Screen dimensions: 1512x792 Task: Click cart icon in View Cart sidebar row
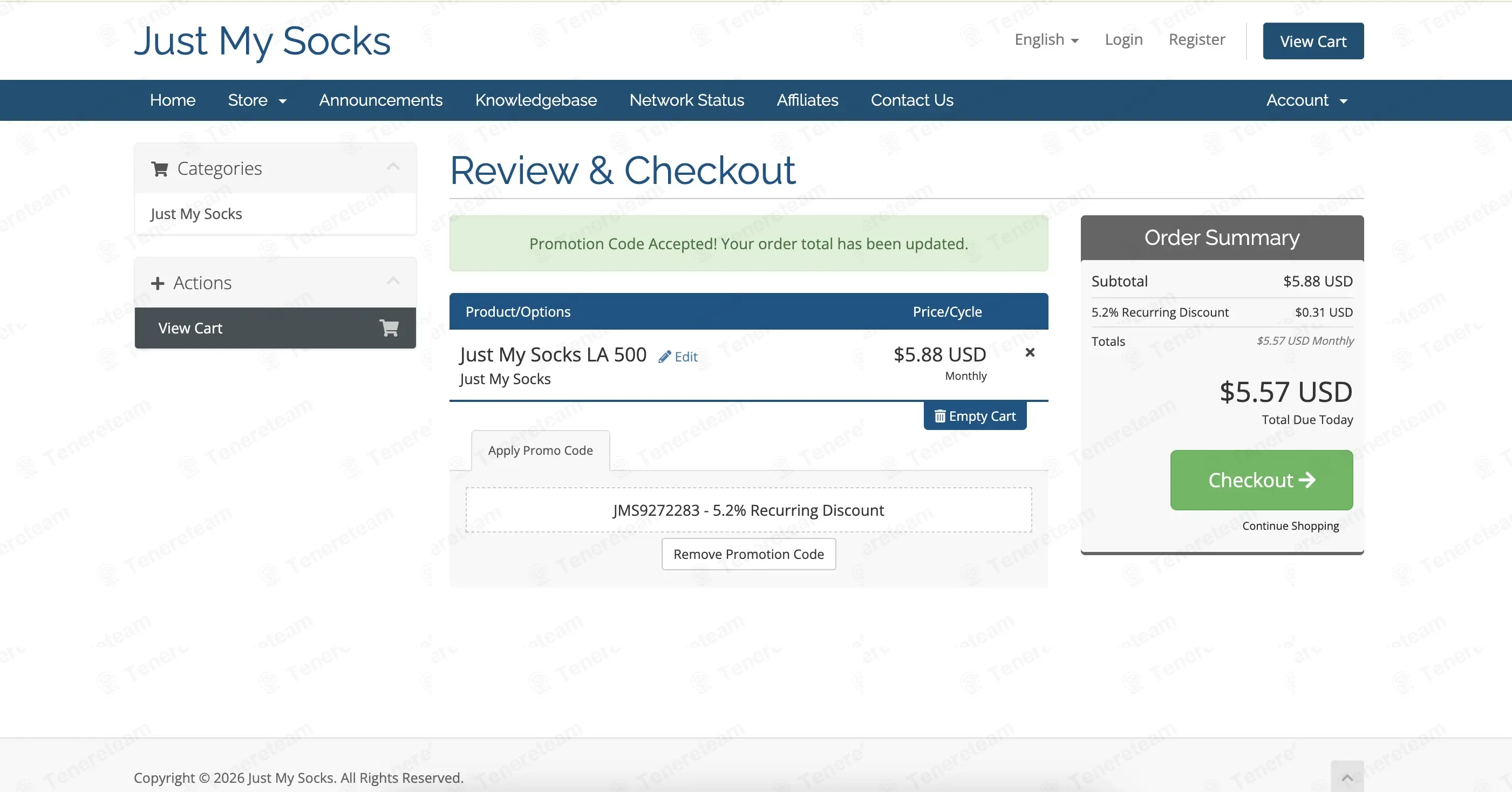[389, 328]
